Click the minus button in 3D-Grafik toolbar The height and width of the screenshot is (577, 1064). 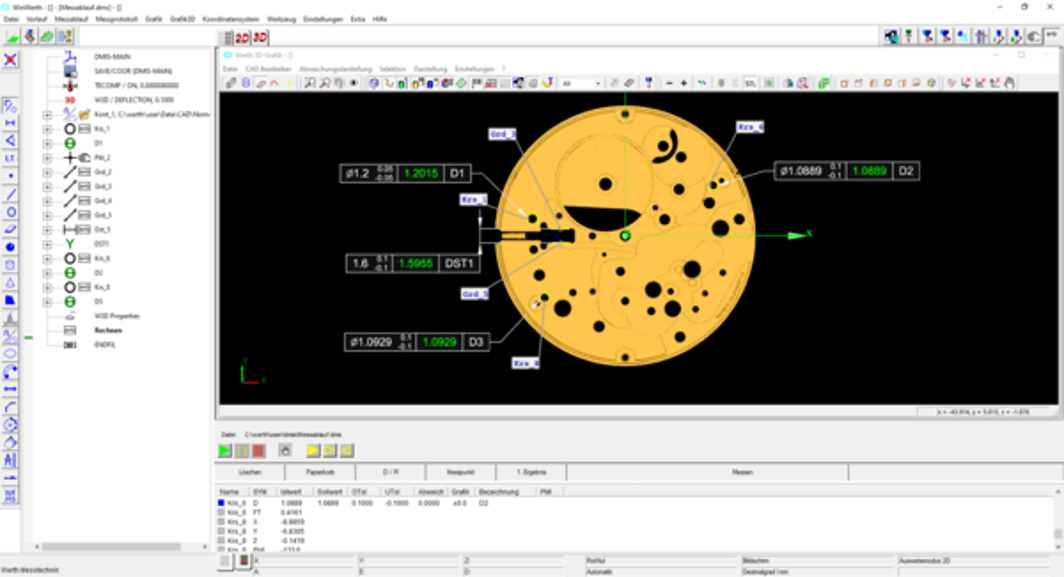coord(669,83)
